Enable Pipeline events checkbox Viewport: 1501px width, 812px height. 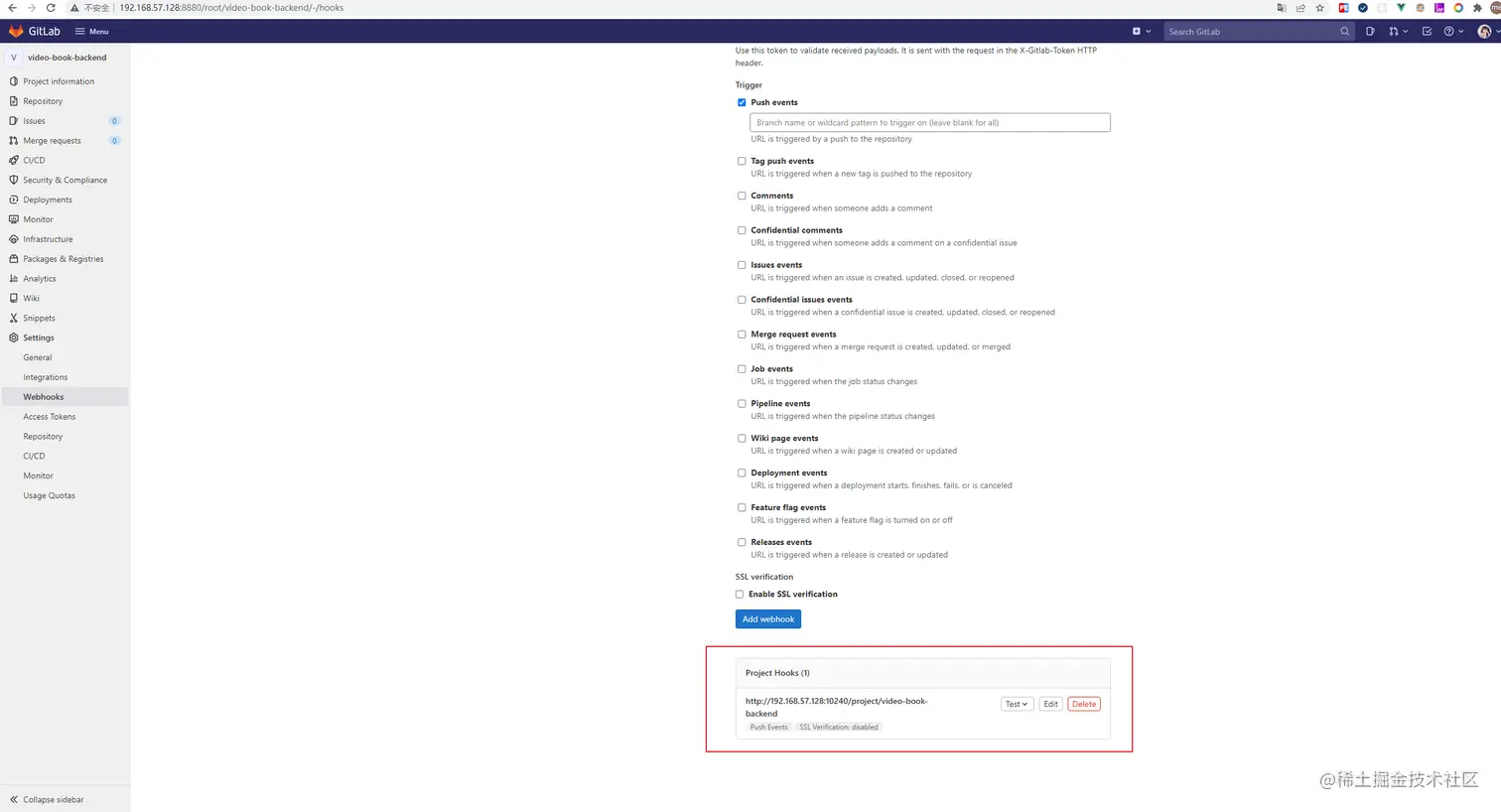click(x=742, y=404)
